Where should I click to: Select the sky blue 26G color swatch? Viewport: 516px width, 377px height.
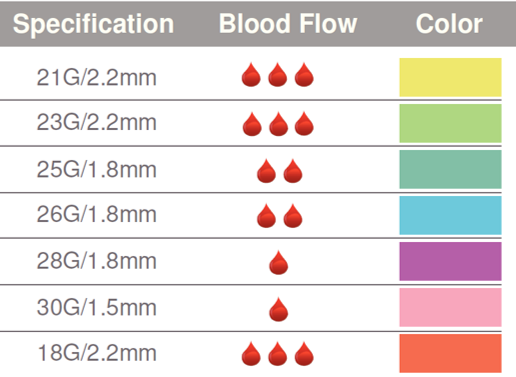coord(450,215)
